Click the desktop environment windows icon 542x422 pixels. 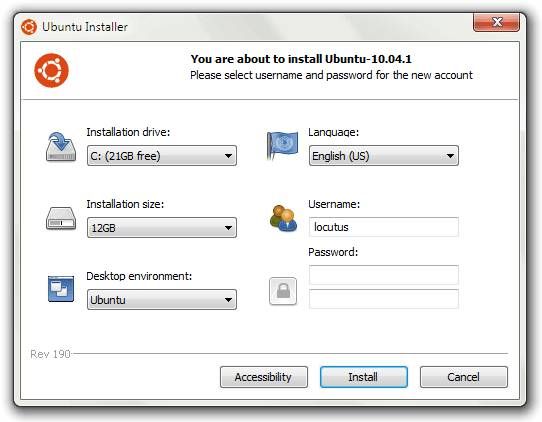tap(61, 289)
